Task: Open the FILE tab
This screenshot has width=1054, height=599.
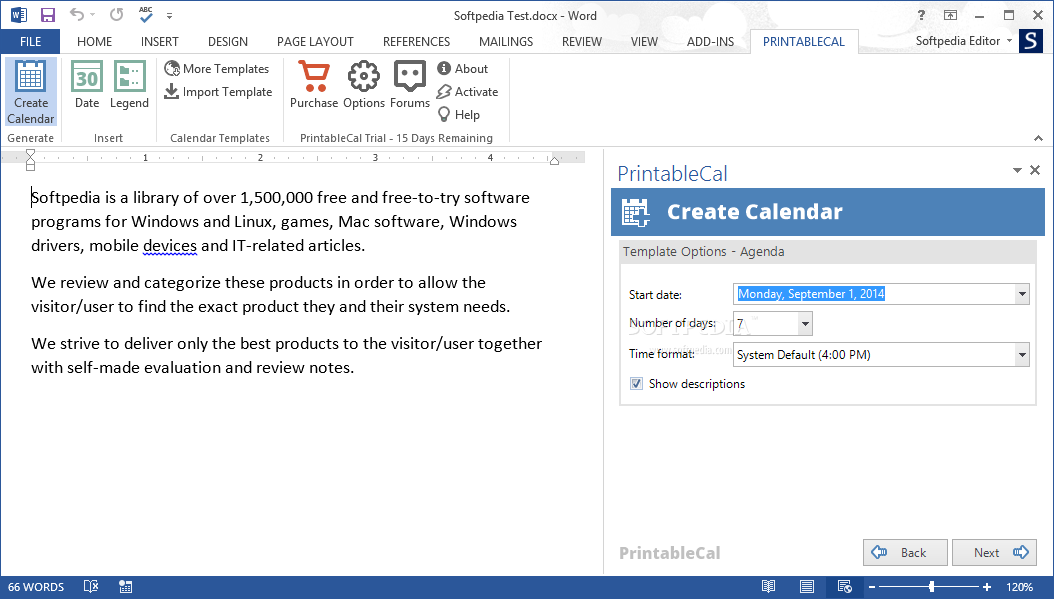Action: pyautogui.click(x=30, y=42)
